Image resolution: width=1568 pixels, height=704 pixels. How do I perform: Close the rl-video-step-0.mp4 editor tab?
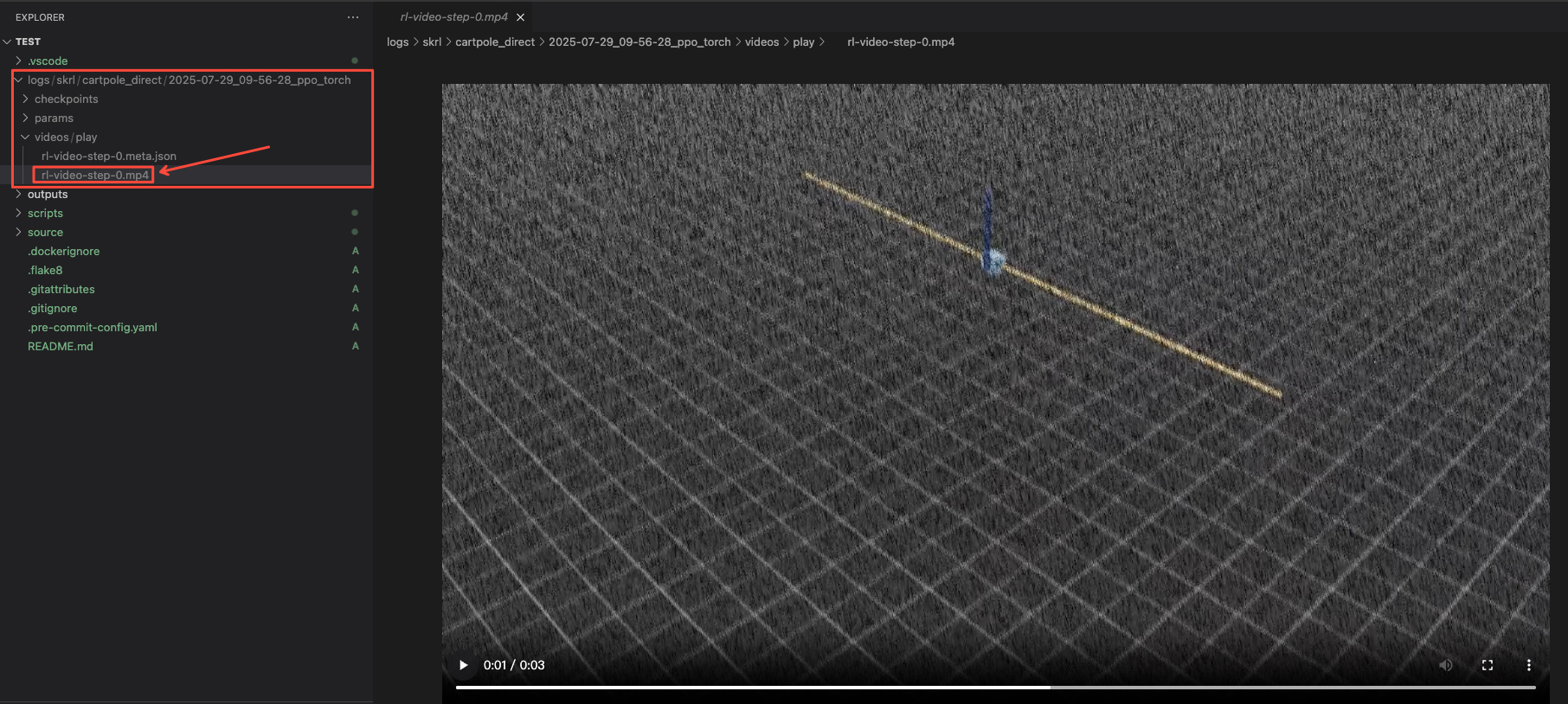521,17
